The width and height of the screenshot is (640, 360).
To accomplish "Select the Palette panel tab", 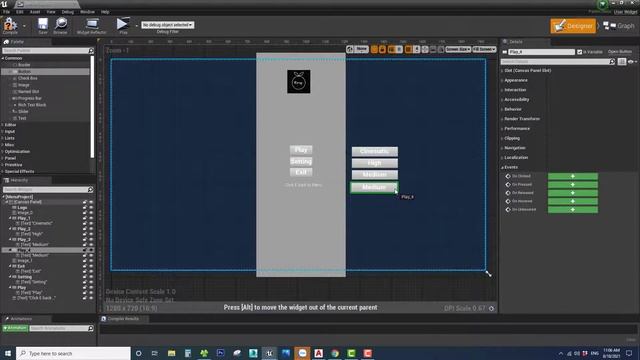I will 16,42.
